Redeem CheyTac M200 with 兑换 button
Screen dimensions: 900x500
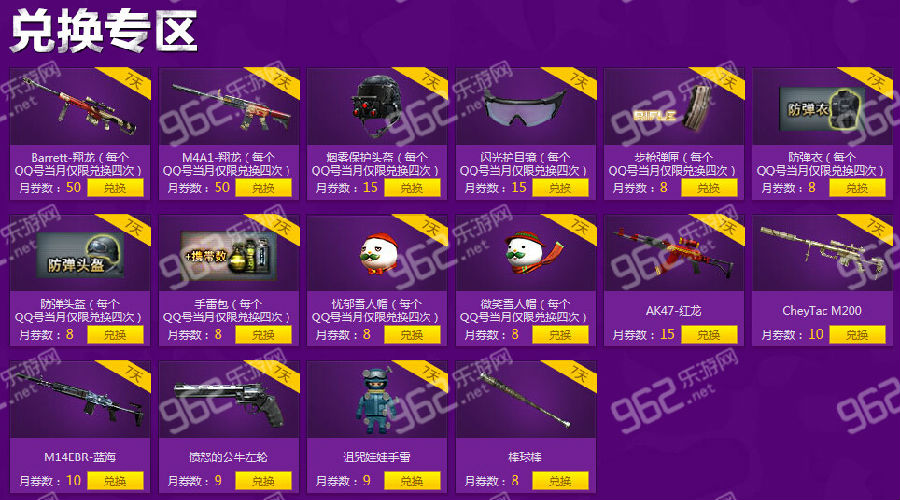(x=857, y=335)
